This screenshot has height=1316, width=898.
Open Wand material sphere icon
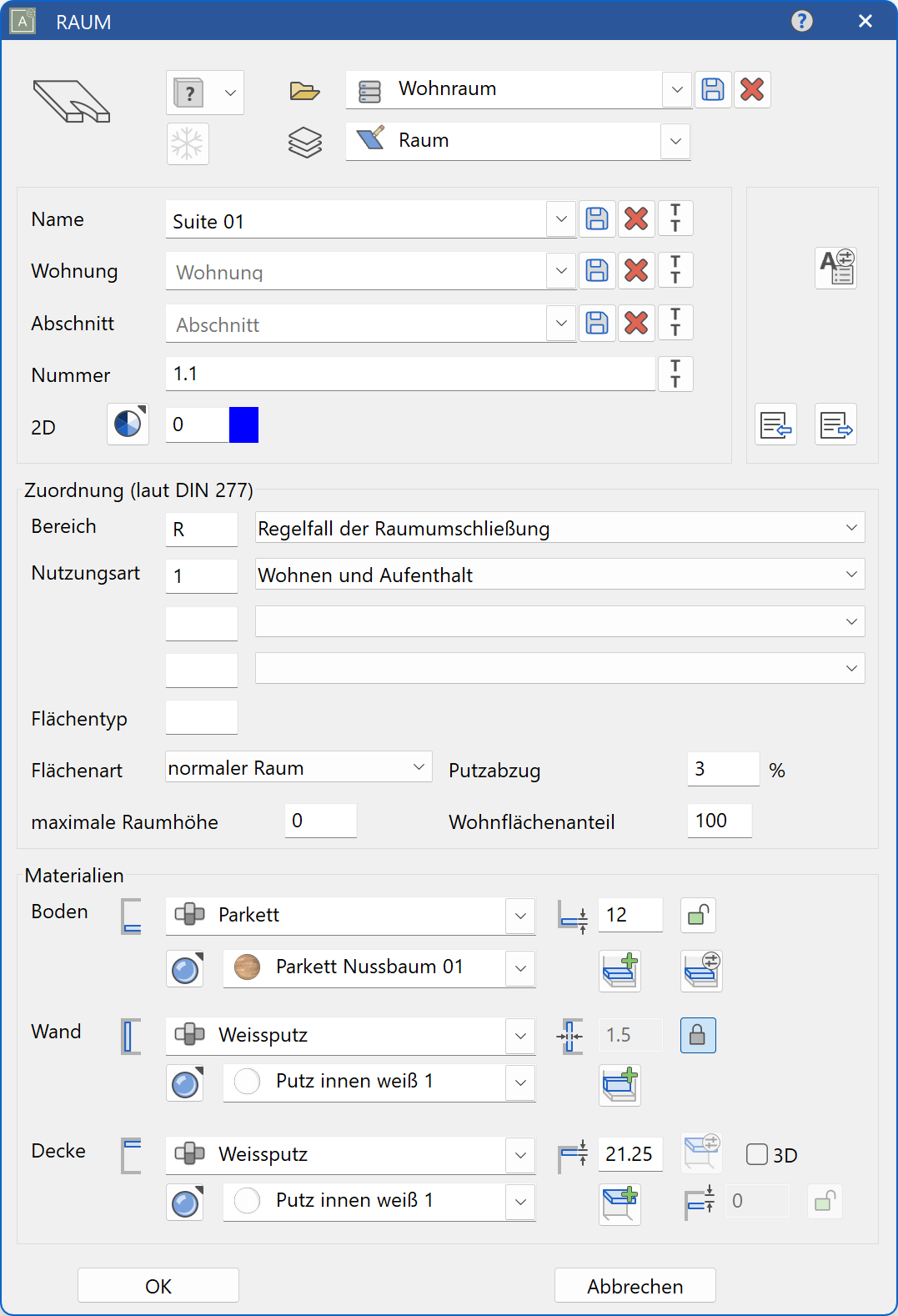185,1083
